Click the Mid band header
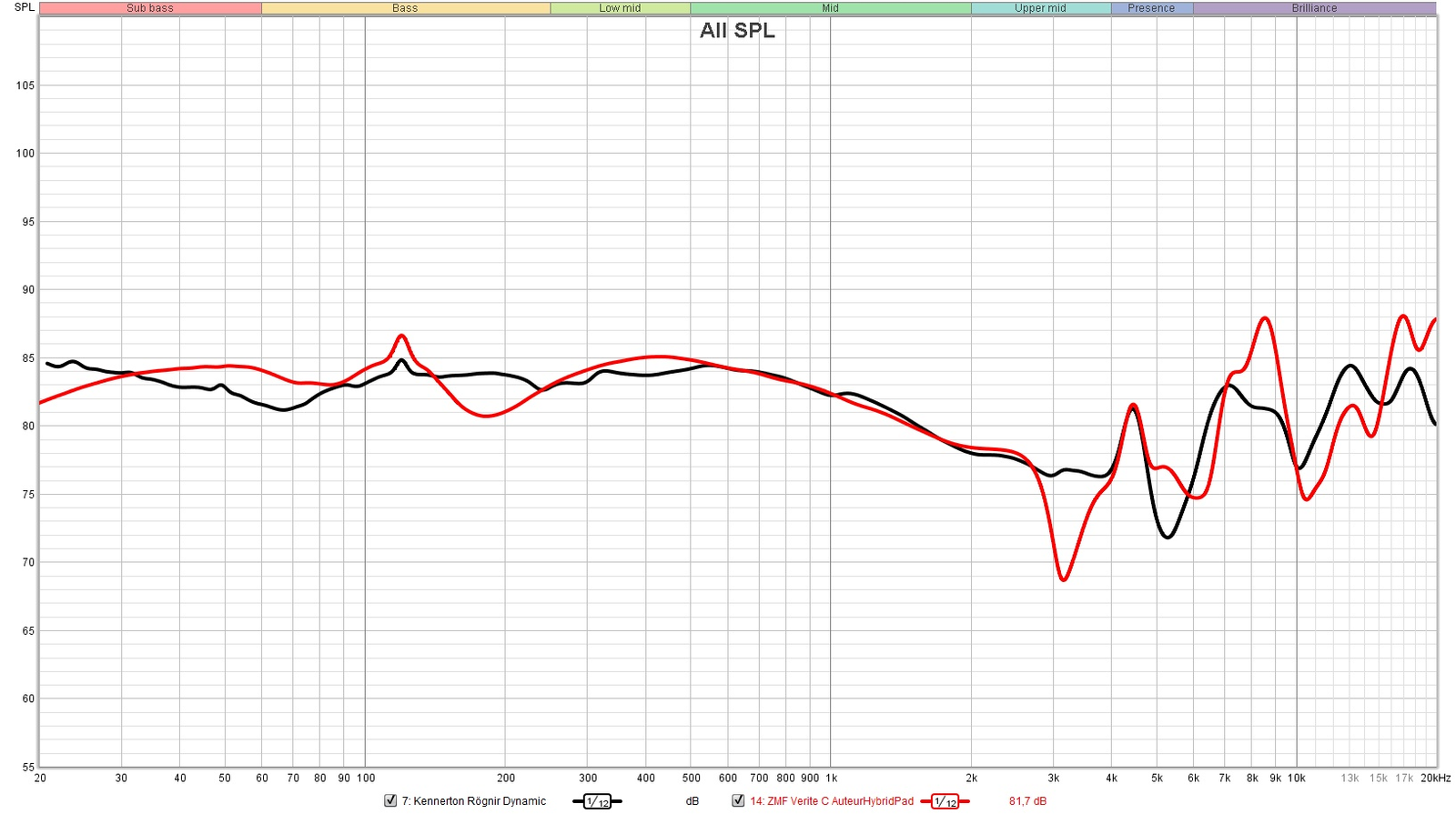The image size is (1456, 814). (x=830, y=8)
